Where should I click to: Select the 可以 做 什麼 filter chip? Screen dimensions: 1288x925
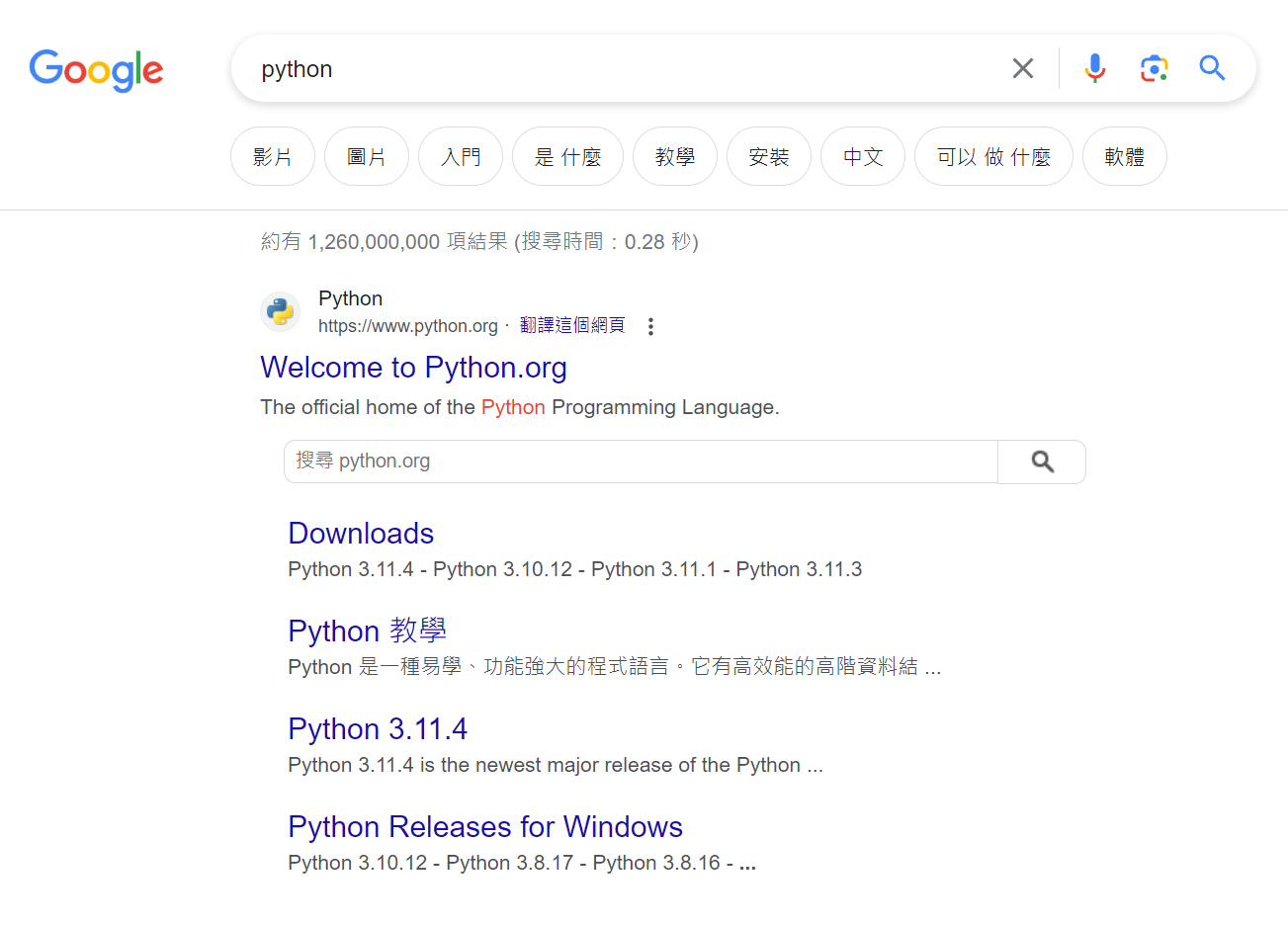[x=993, y=156]
